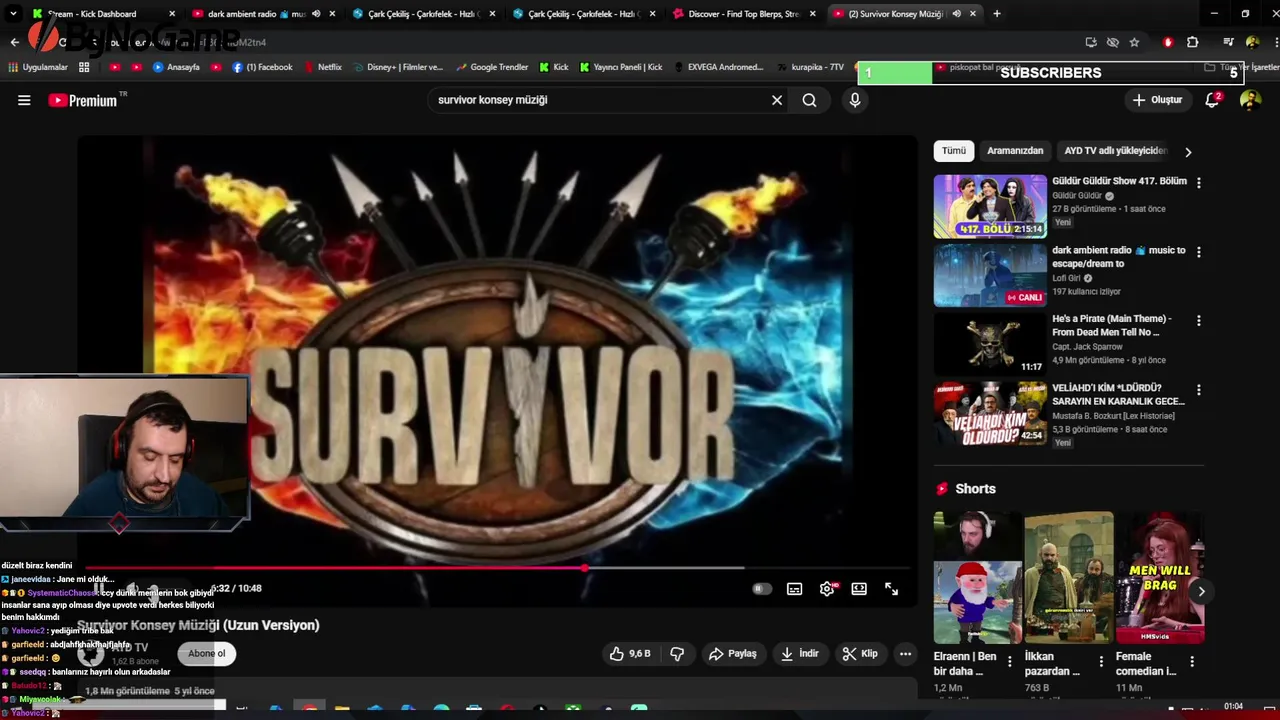Open player settings gear
This screenshot has height=720, width=1280.
[x=827, y=589]
